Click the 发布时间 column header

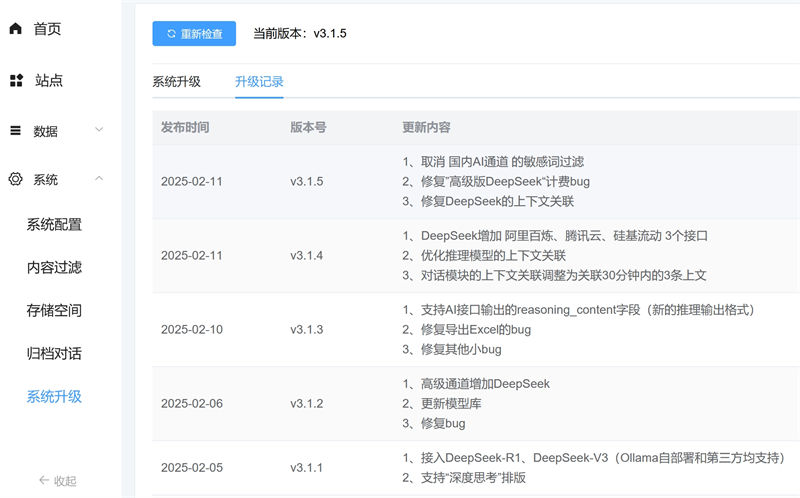coord(185,127)
